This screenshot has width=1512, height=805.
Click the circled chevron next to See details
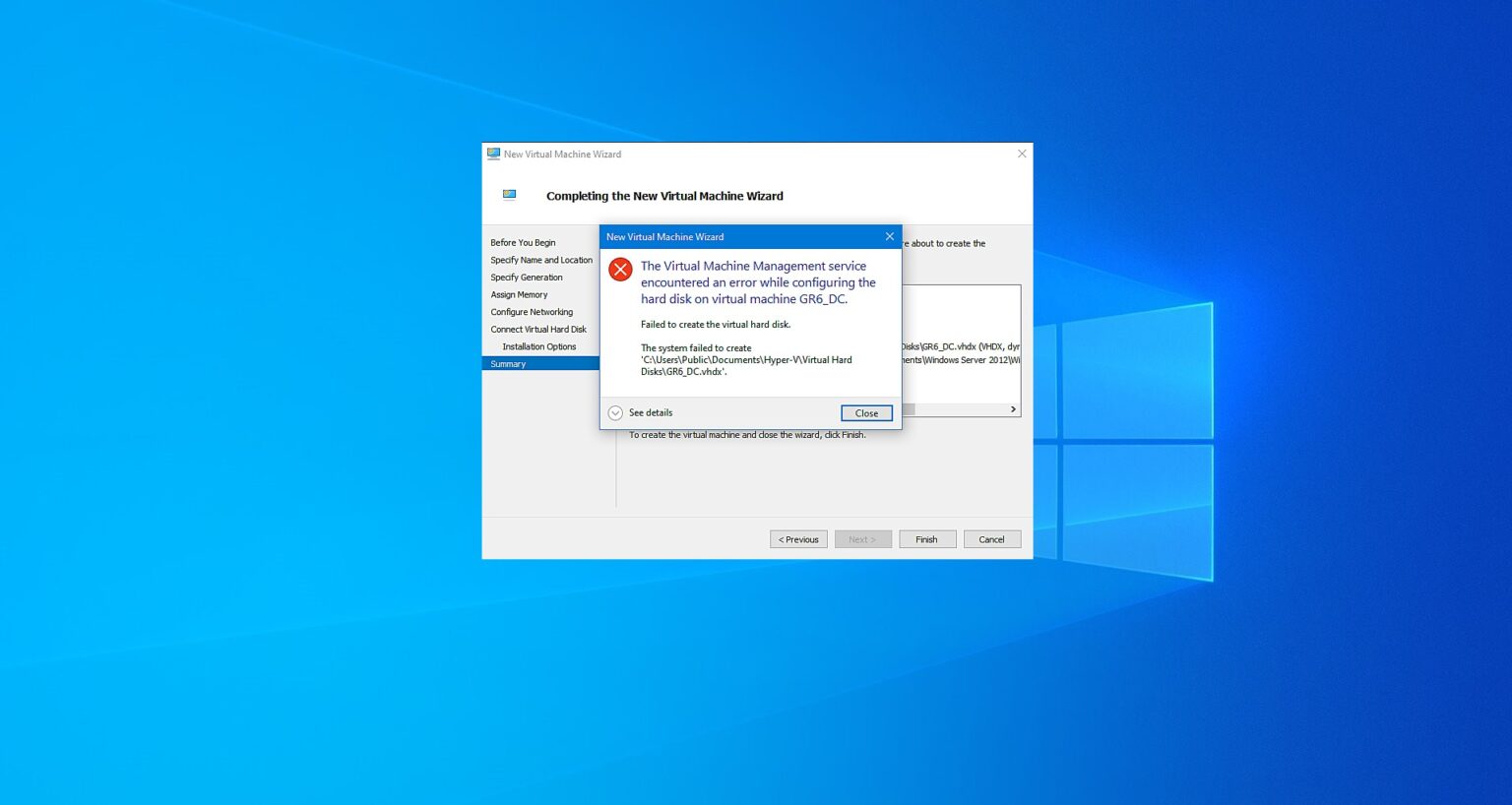pos(615,412)
